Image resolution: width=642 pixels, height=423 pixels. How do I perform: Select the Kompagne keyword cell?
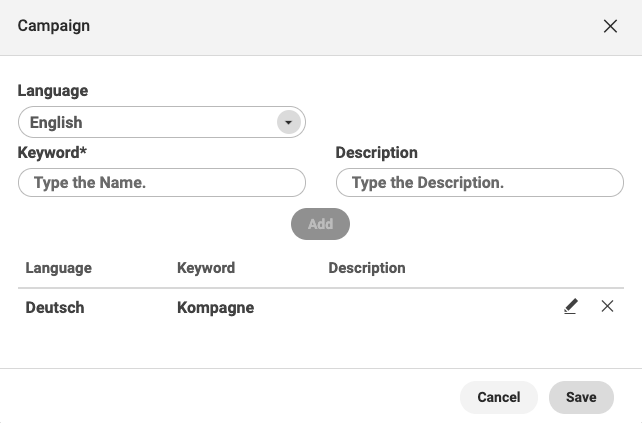pyautogui.click(x=215, y=308)
